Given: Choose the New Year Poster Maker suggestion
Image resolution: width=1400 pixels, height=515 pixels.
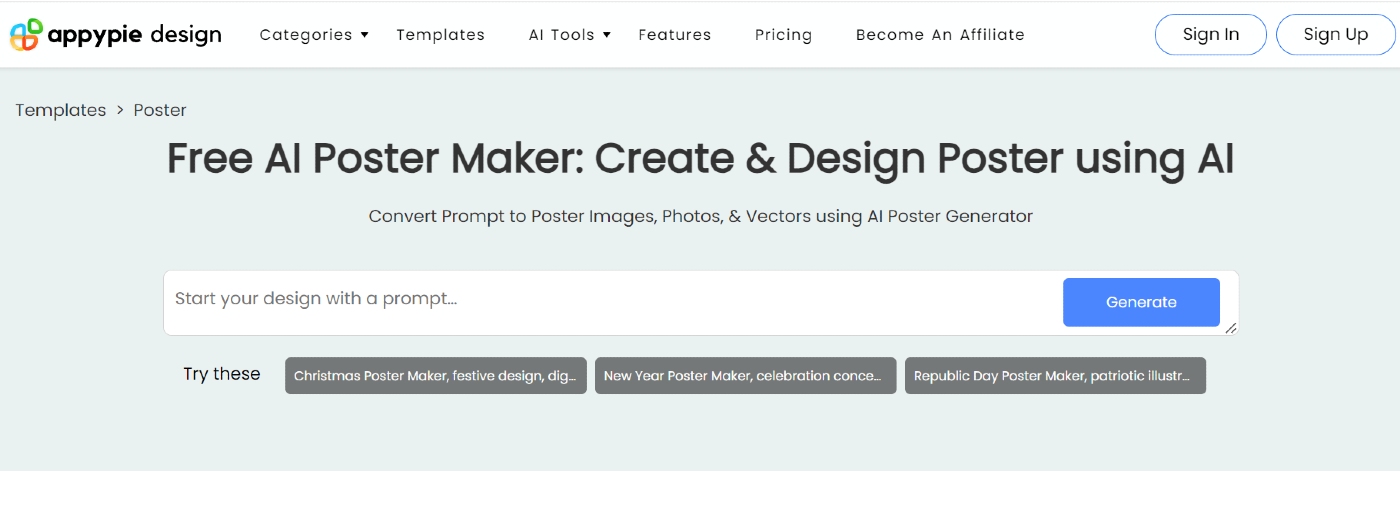Looking at the screenshot, I should click(745, 376).
